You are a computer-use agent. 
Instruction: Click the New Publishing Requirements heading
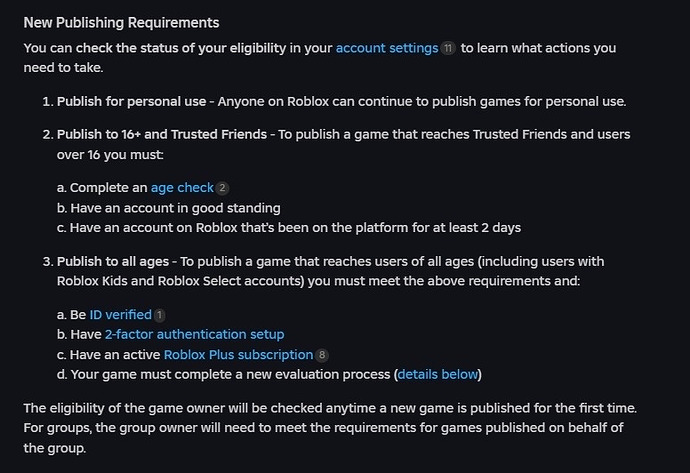pos(121,22)
